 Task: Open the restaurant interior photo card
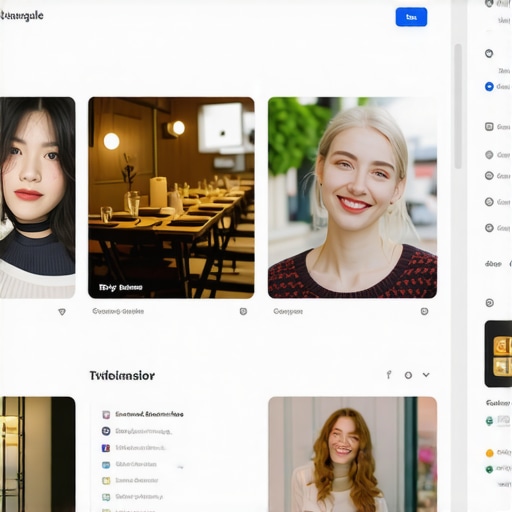click(x=171, y=198)
